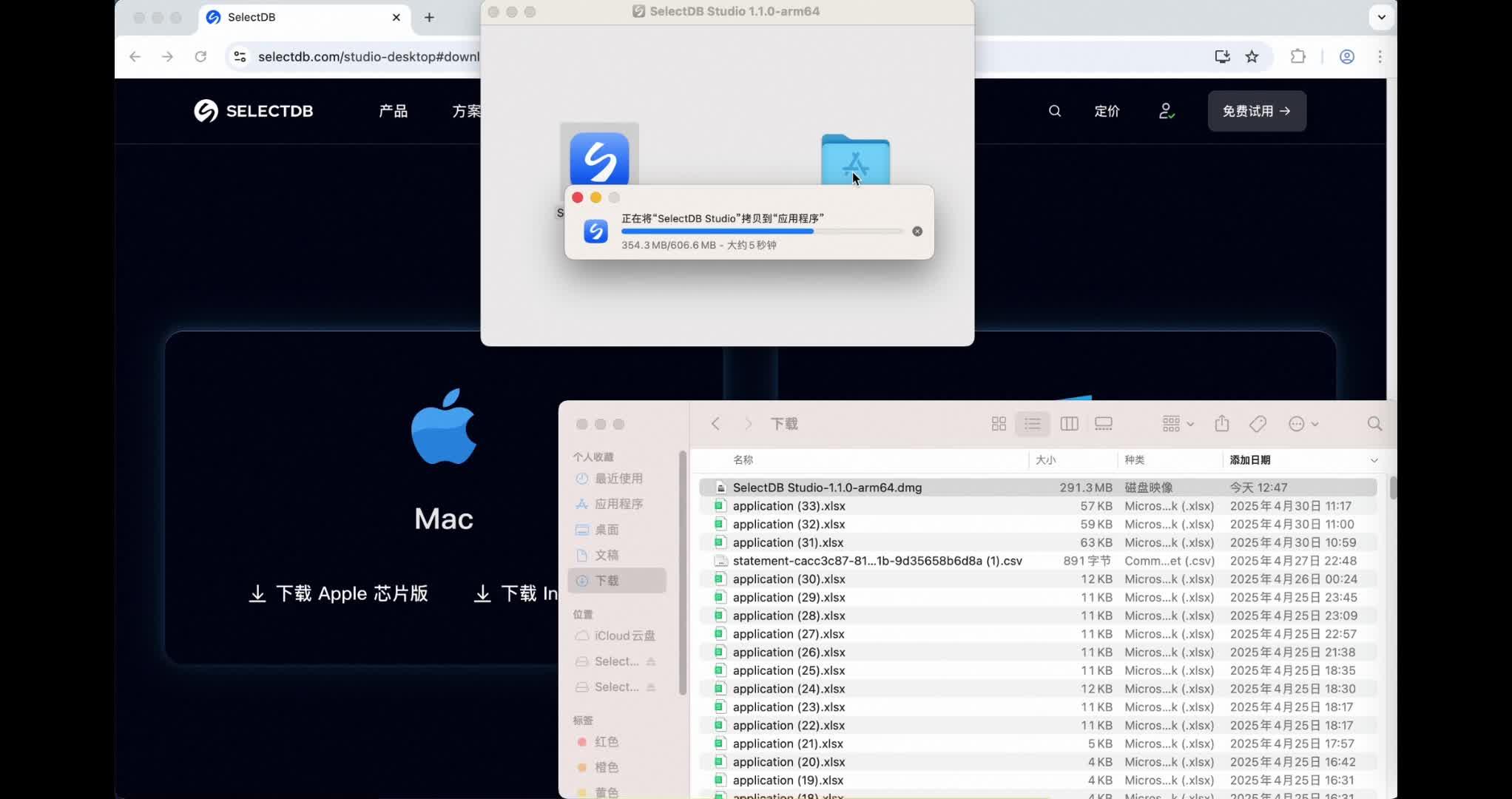The height and width of the screenshot is (799, 1512).
Task: Select the SelectDB browser tab
Action: click(x=303, y=17)
